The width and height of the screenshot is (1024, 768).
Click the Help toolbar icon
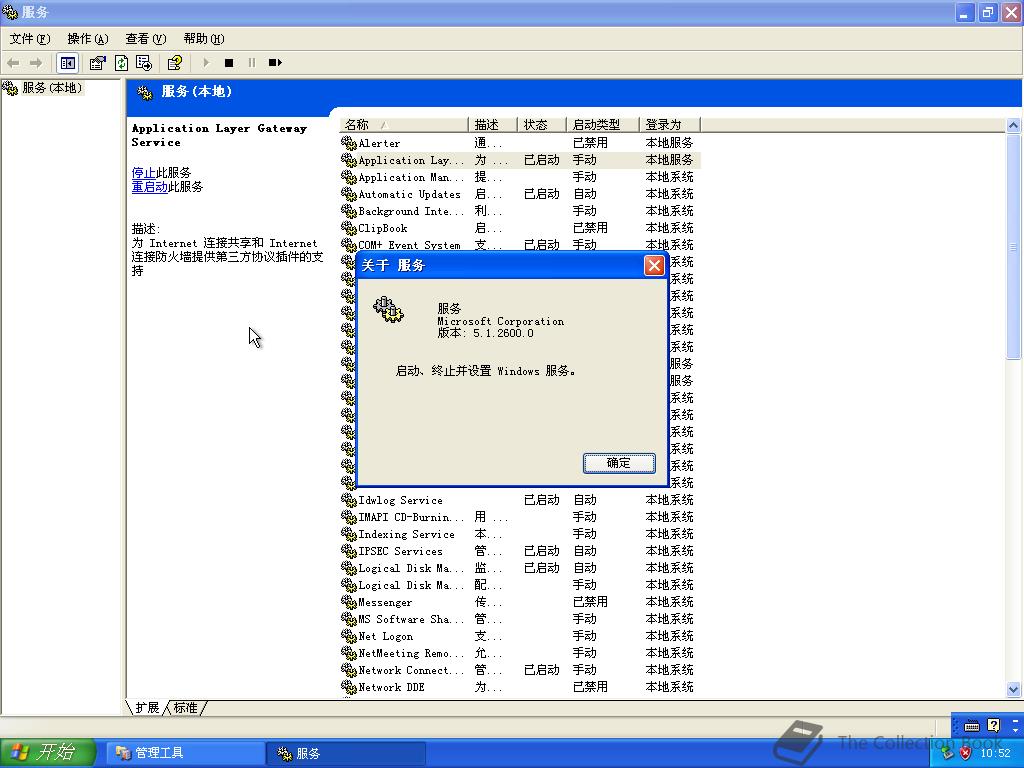tap(174, 63)
